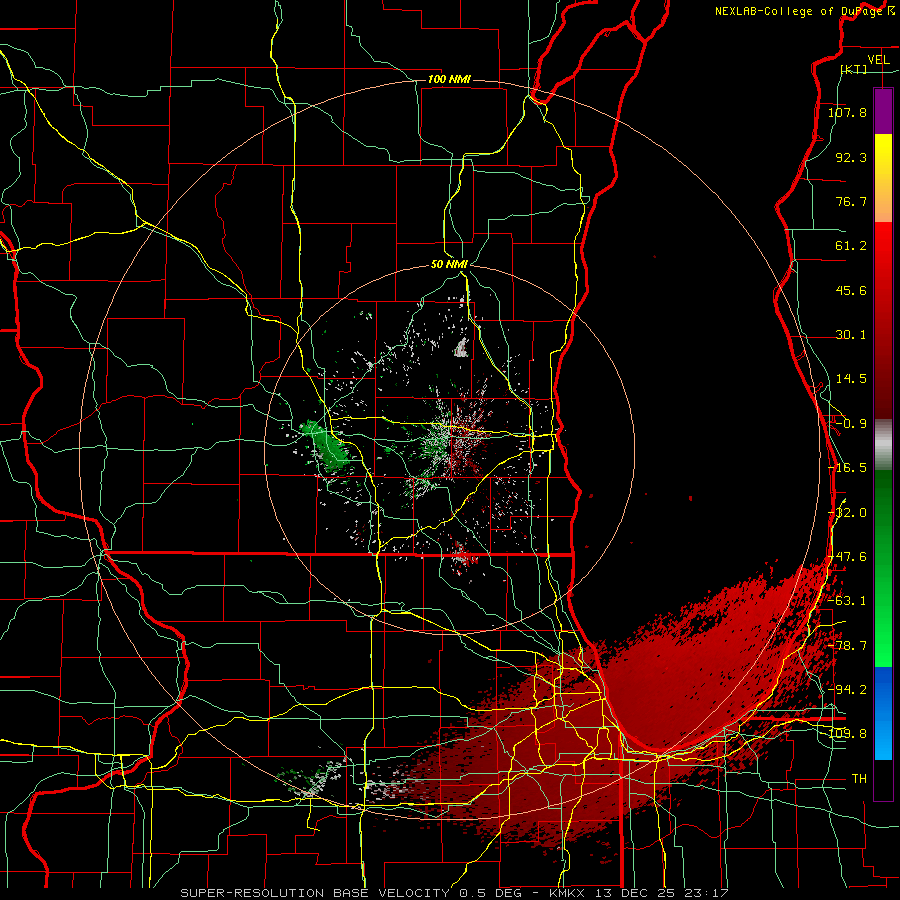Click the green segment of the velocity color bar
This screenshot has height=900, width=900.
tap(883, 568)
